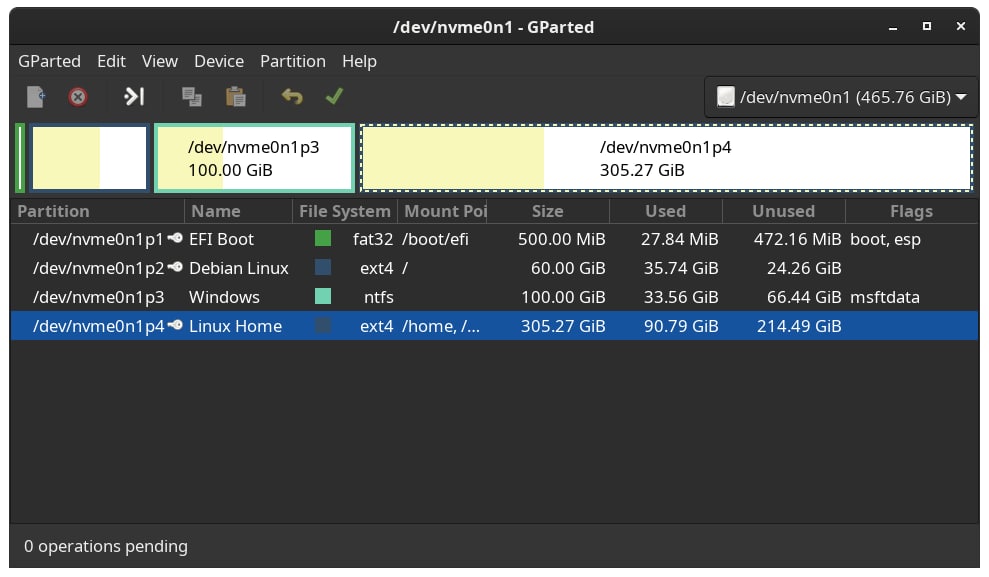Image resolution: width=989 pixels, height=577 pixels.
Task: Click the fat32 file system label
Action: [373, 239]
